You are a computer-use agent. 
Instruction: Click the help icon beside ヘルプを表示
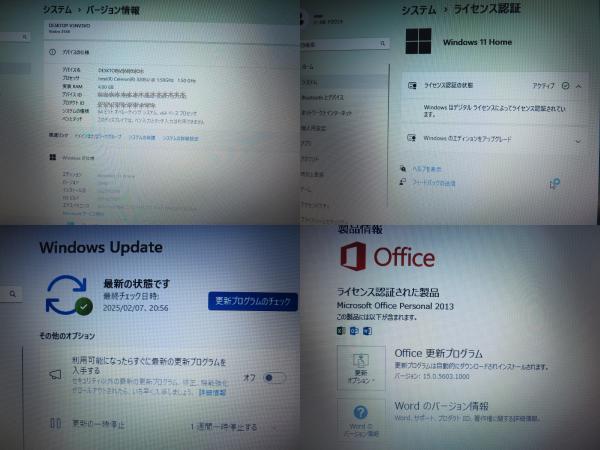[x=403, y=169]
